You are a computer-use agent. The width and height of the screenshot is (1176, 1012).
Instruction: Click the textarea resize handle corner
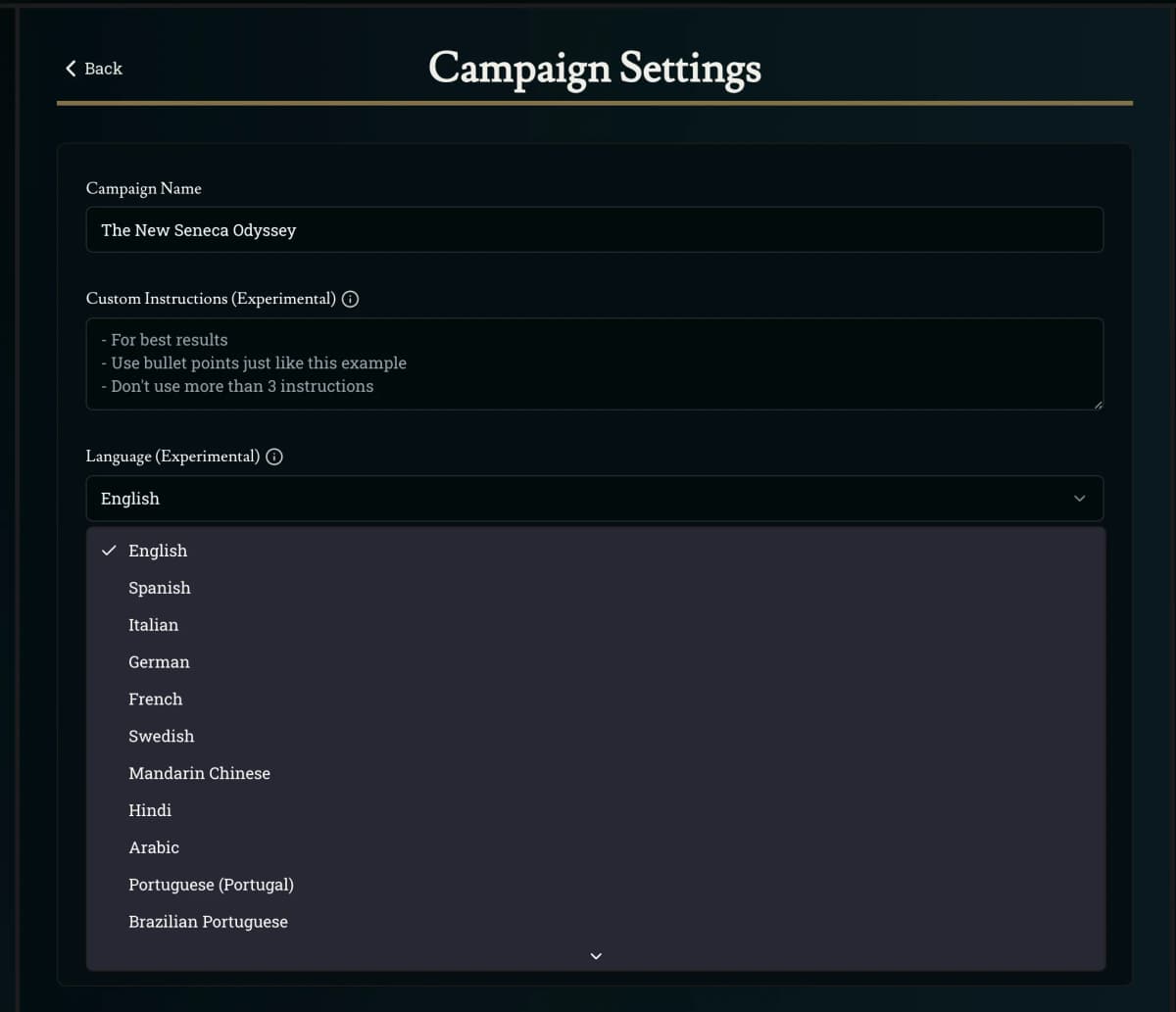(x=1098, y=405)
